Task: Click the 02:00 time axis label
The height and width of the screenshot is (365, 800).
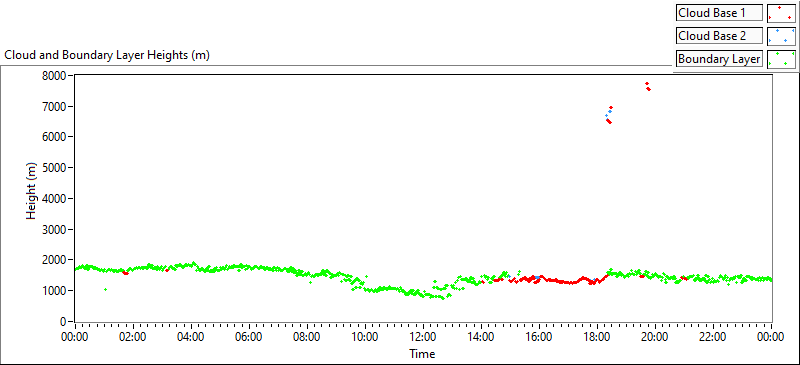Action: 133,337
